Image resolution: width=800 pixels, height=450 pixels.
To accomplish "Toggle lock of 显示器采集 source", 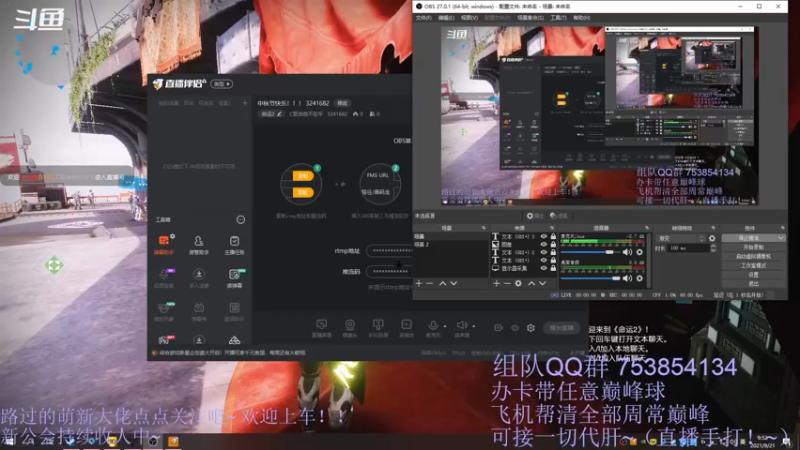I will pyautogui.click(x=553, y=268).
